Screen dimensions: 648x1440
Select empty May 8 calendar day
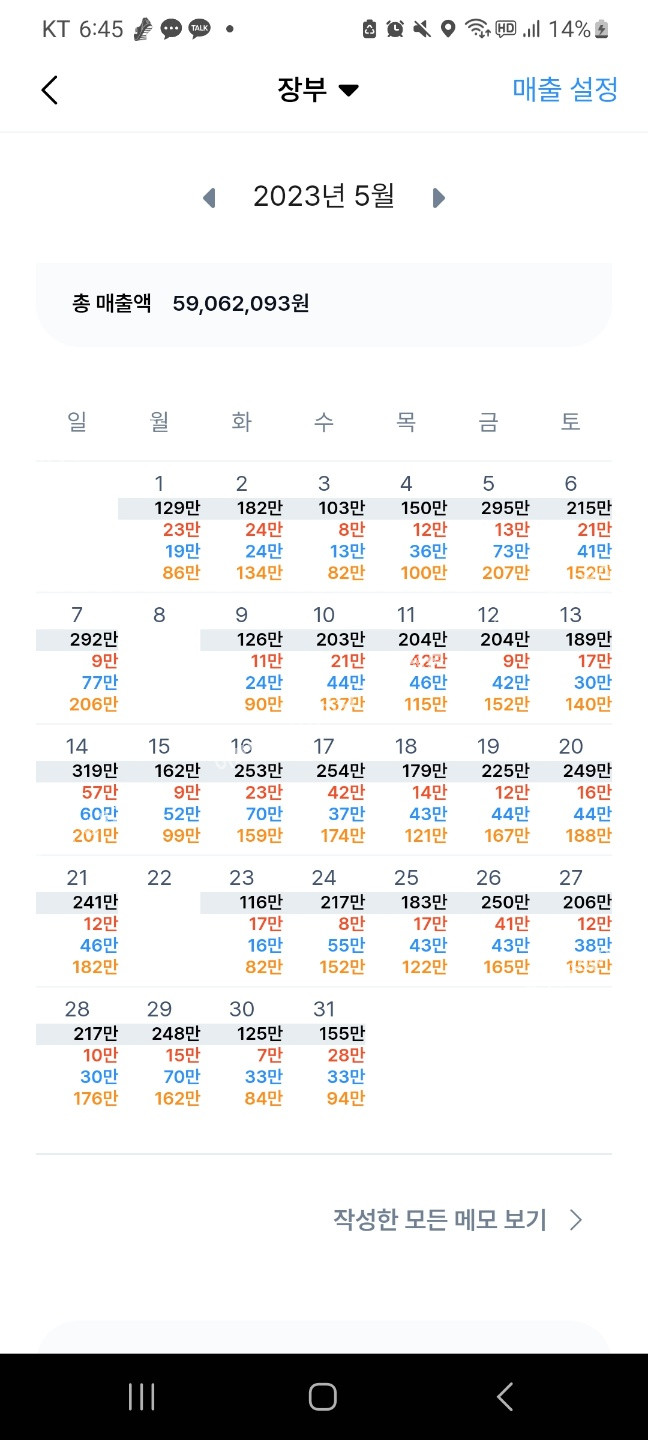click(159, 658)
